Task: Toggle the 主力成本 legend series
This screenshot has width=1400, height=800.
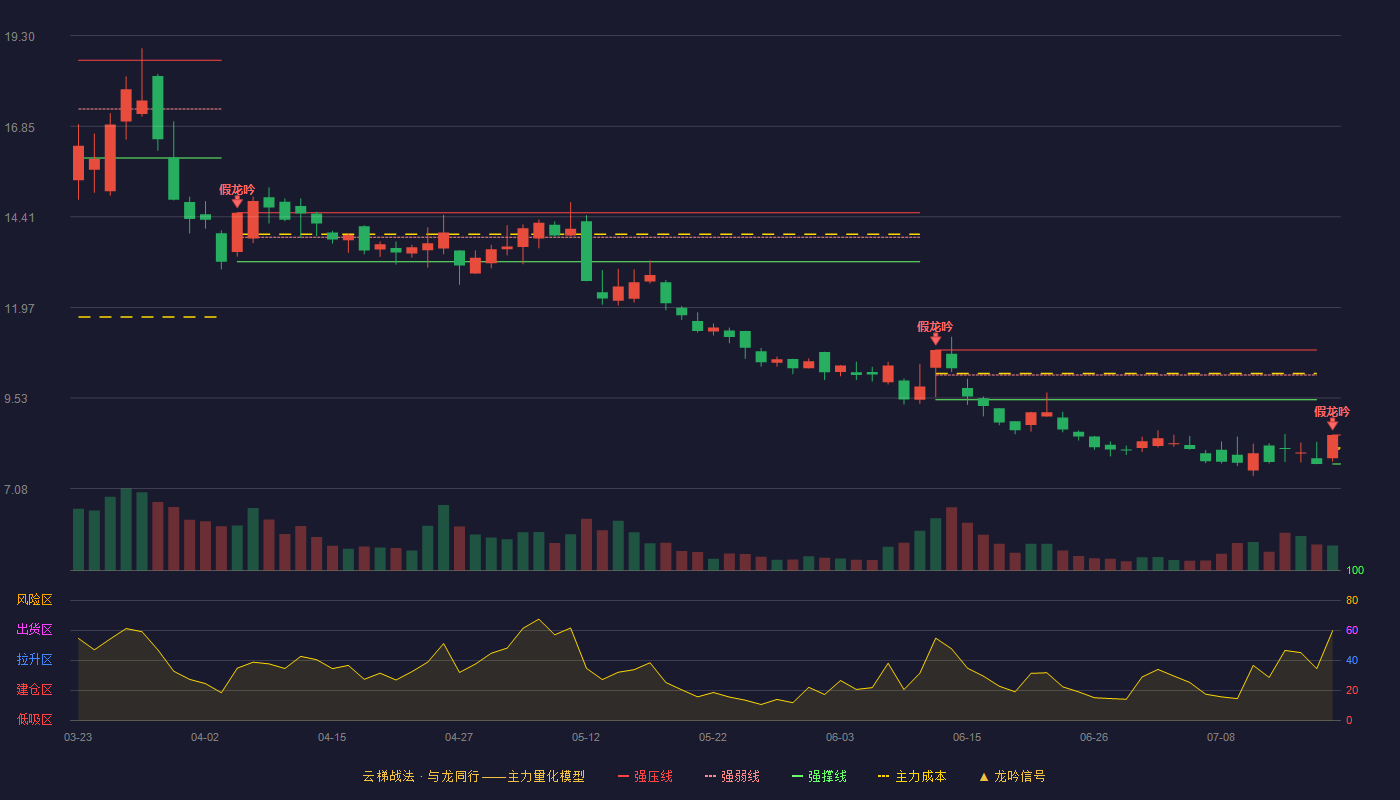Action: [912, 776]
